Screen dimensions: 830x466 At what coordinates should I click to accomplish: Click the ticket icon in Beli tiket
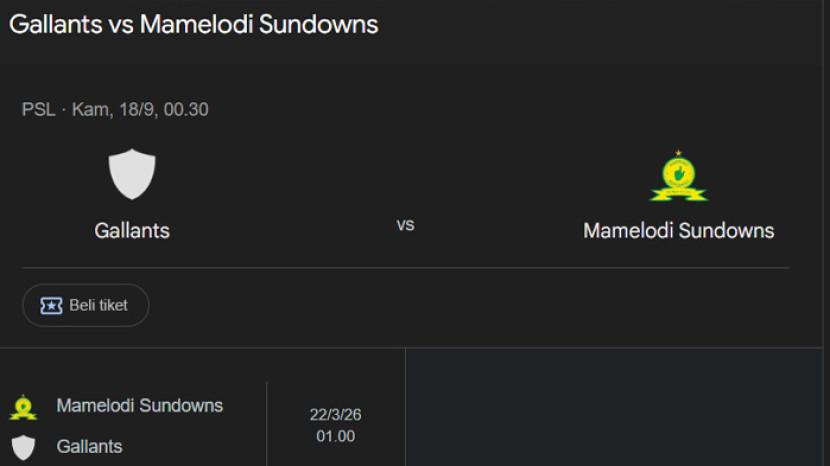(51, 306)
